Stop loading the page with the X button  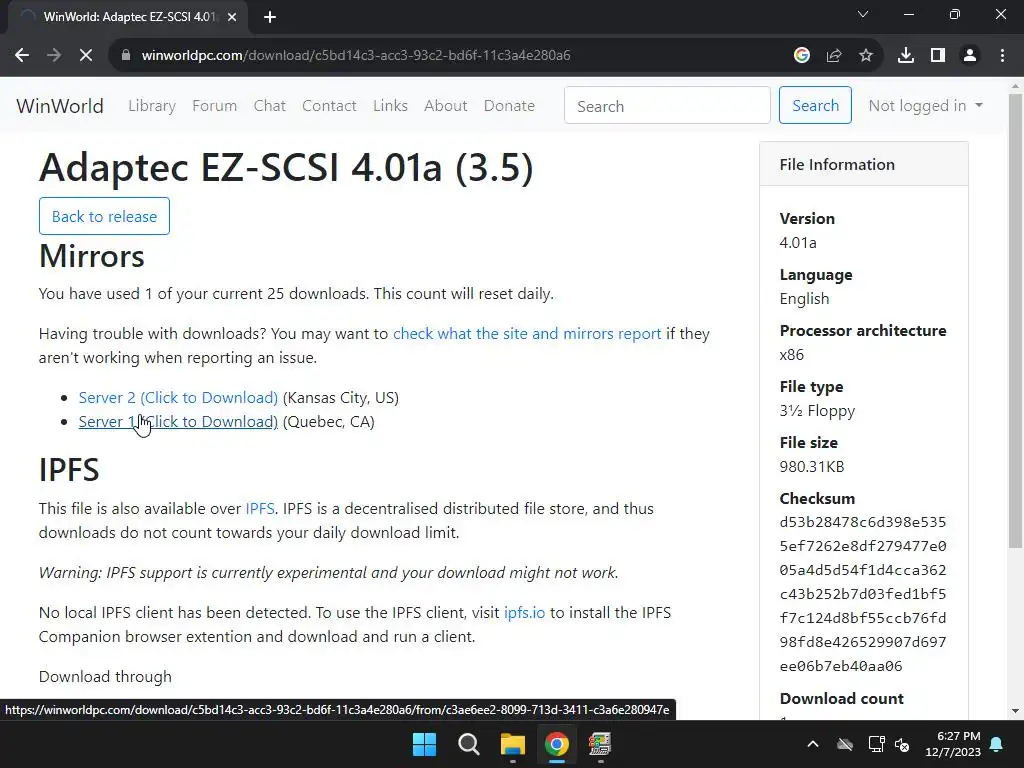pos(86,56)
